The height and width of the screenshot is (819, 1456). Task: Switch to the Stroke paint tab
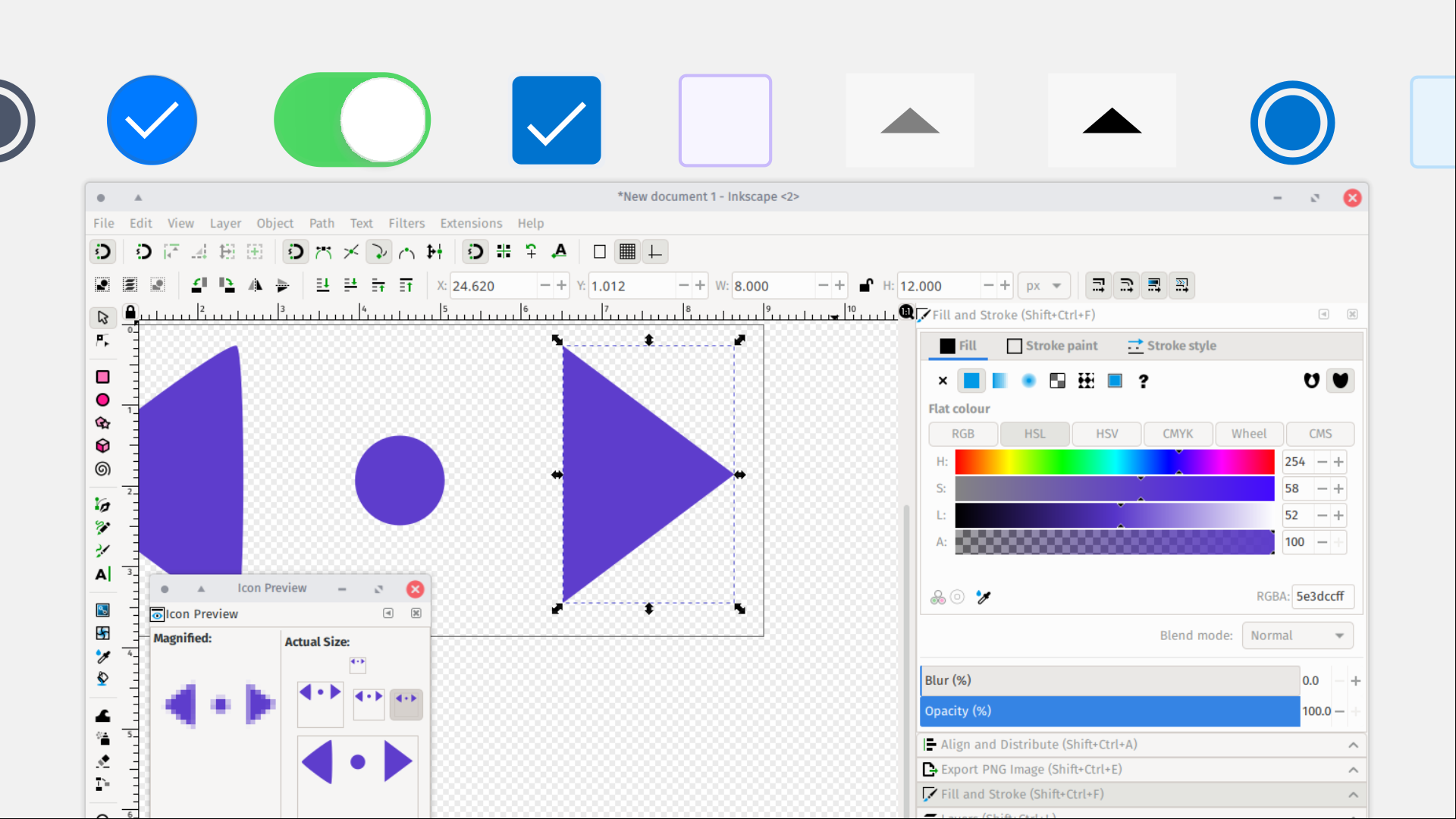click(x=1053, y=346)
